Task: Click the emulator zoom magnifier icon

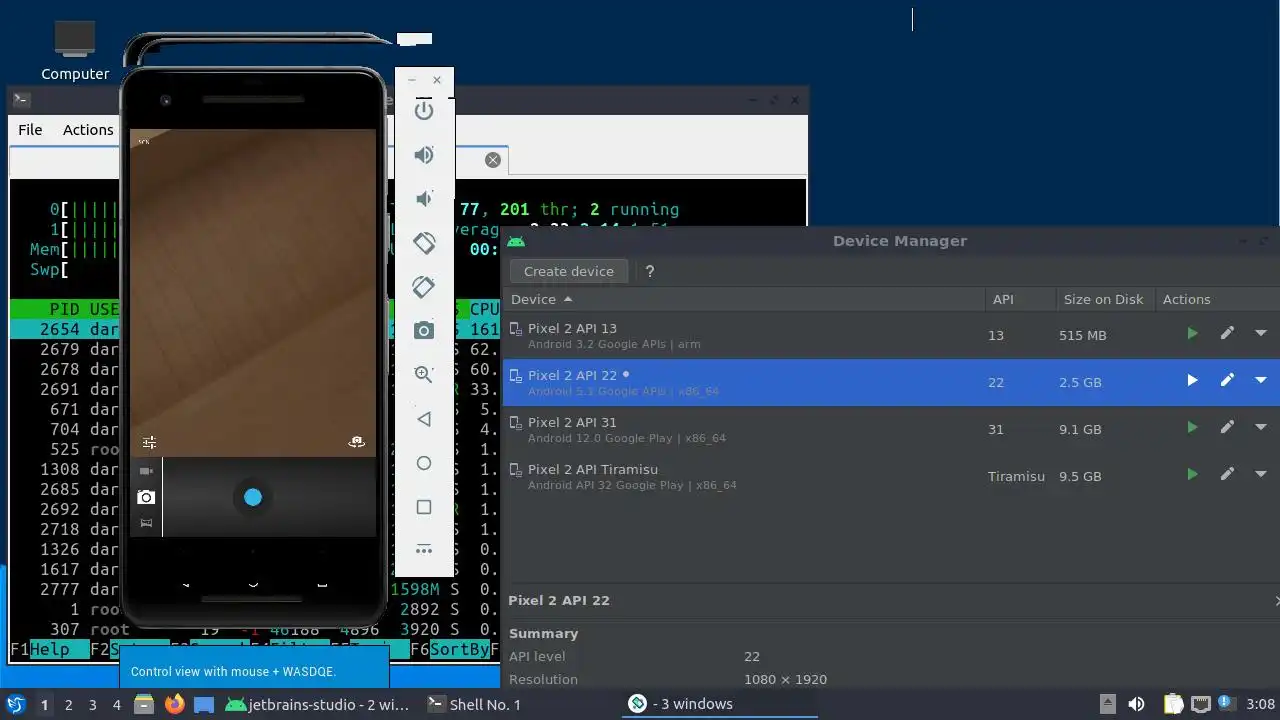Action: (424, 375)
